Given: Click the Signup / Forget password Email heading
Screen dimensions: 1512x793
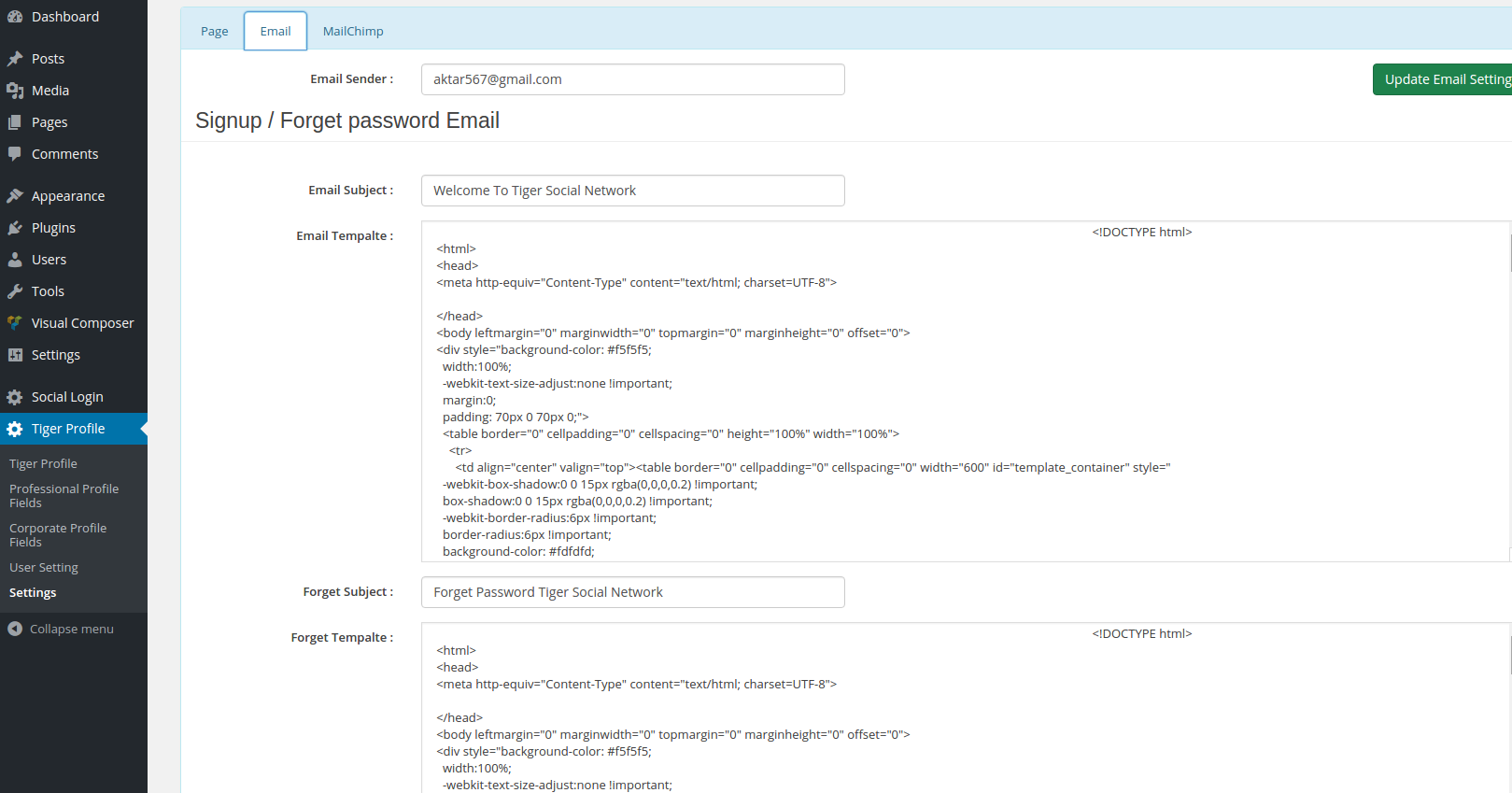Looking at the screenshot, I should 347,120.
